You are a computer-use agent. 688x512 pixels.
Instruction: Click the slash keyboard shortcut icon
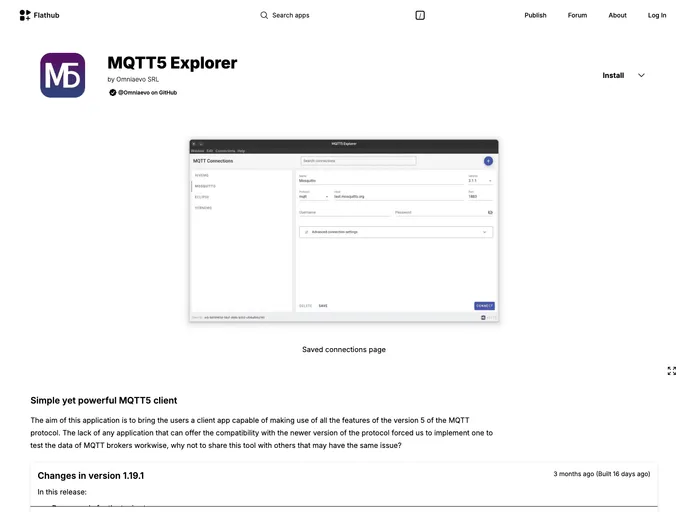click(420, 15)
